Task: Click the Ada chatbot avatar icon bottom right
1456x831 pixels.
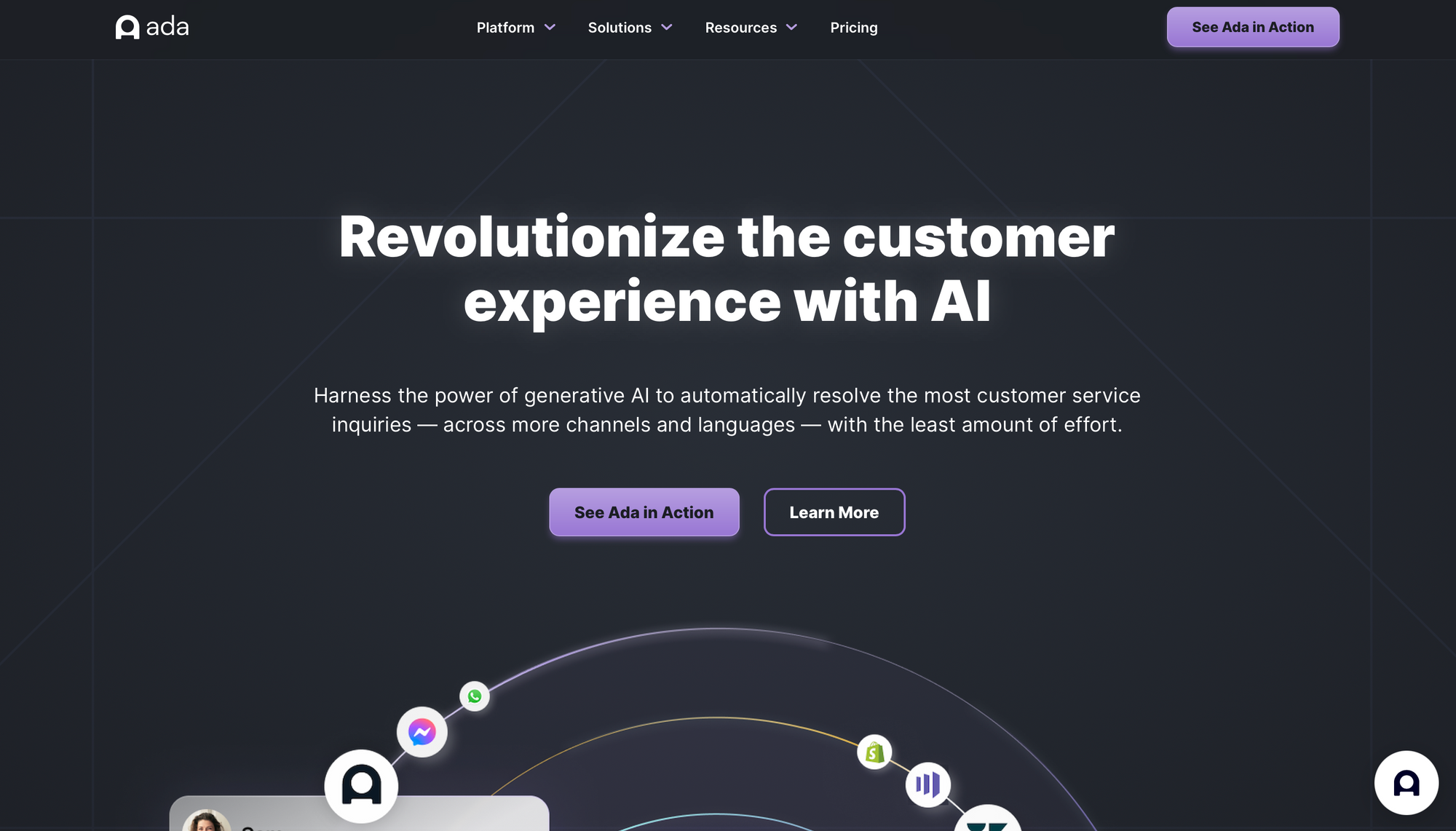Action: click(1406, 783)
